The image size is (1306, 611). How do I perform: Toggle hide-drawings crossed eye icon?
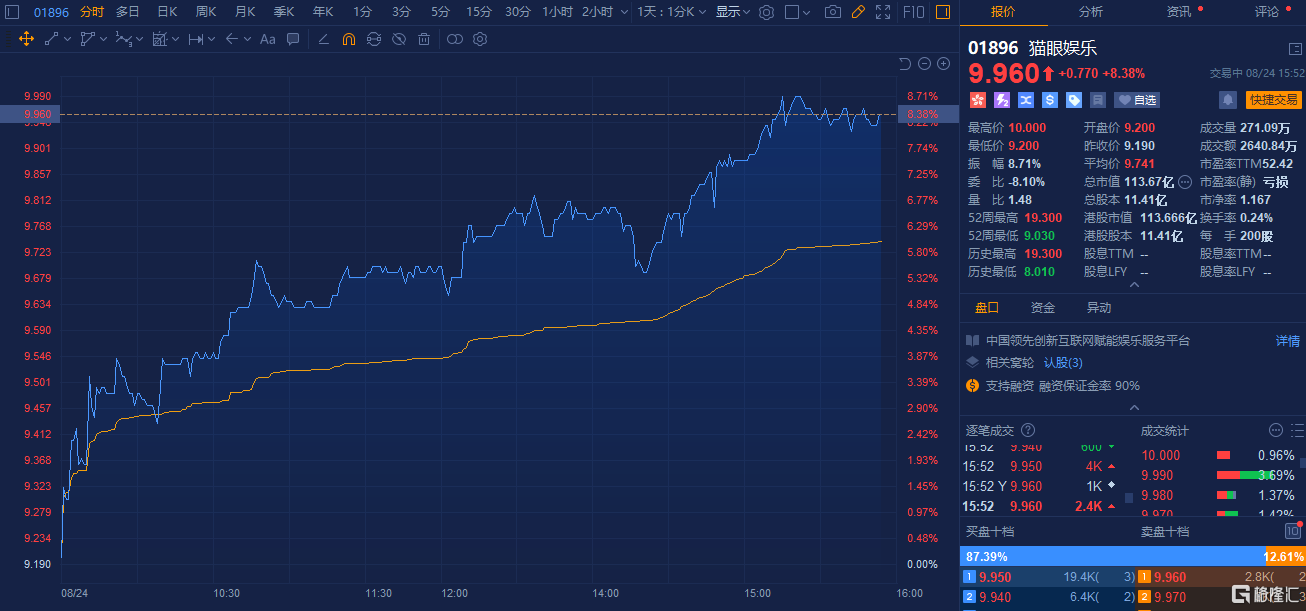(398, 39)
